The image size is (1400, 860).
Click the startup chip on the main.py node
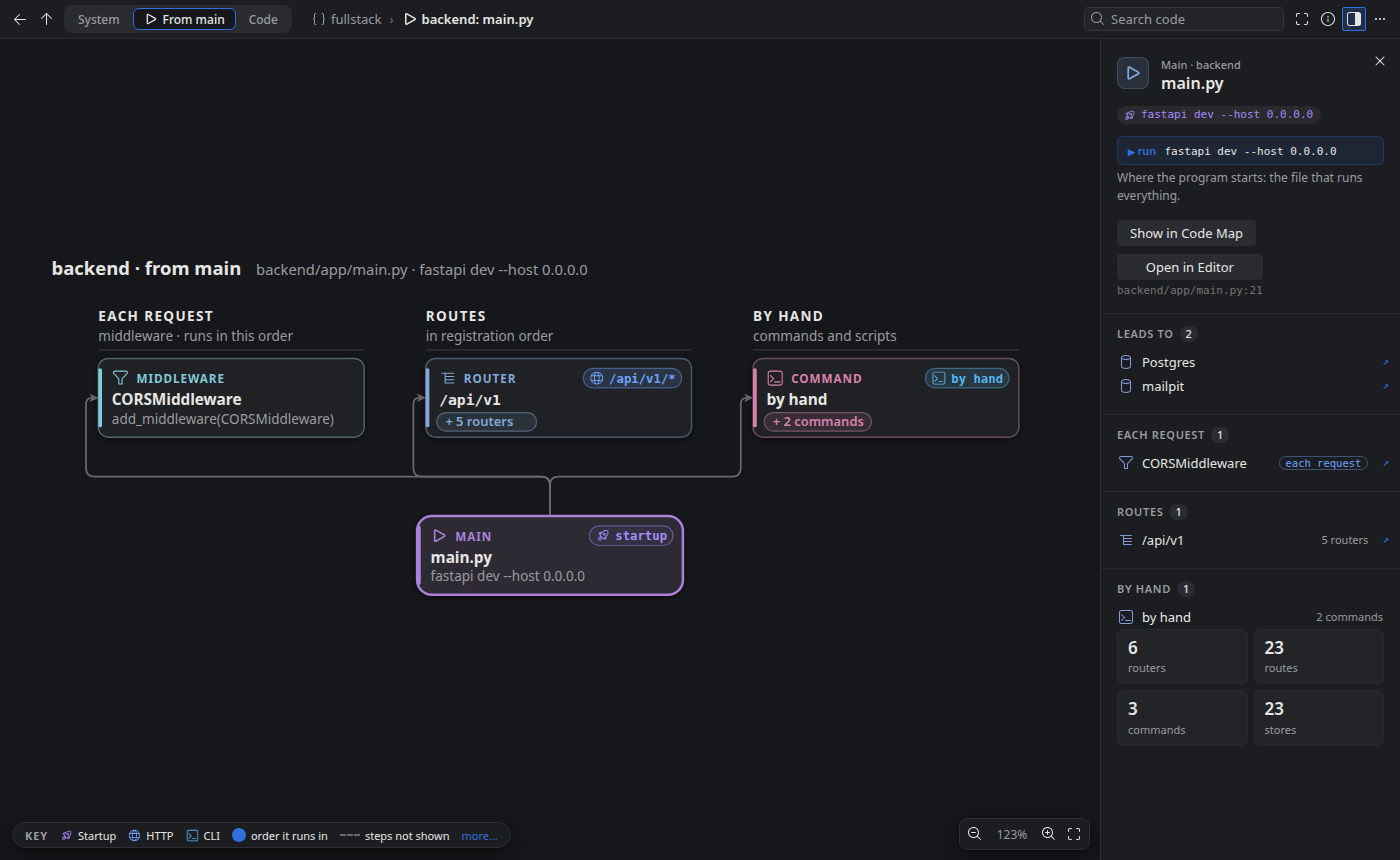632,536
